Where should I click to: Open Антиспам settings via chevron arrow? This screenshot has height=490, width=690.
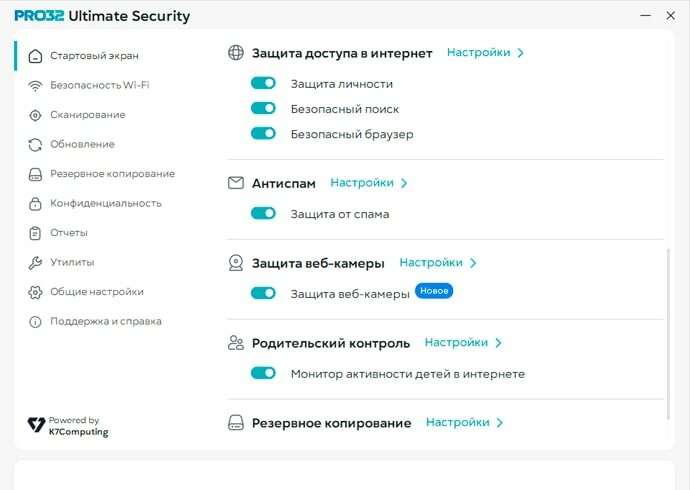[404, 183]
